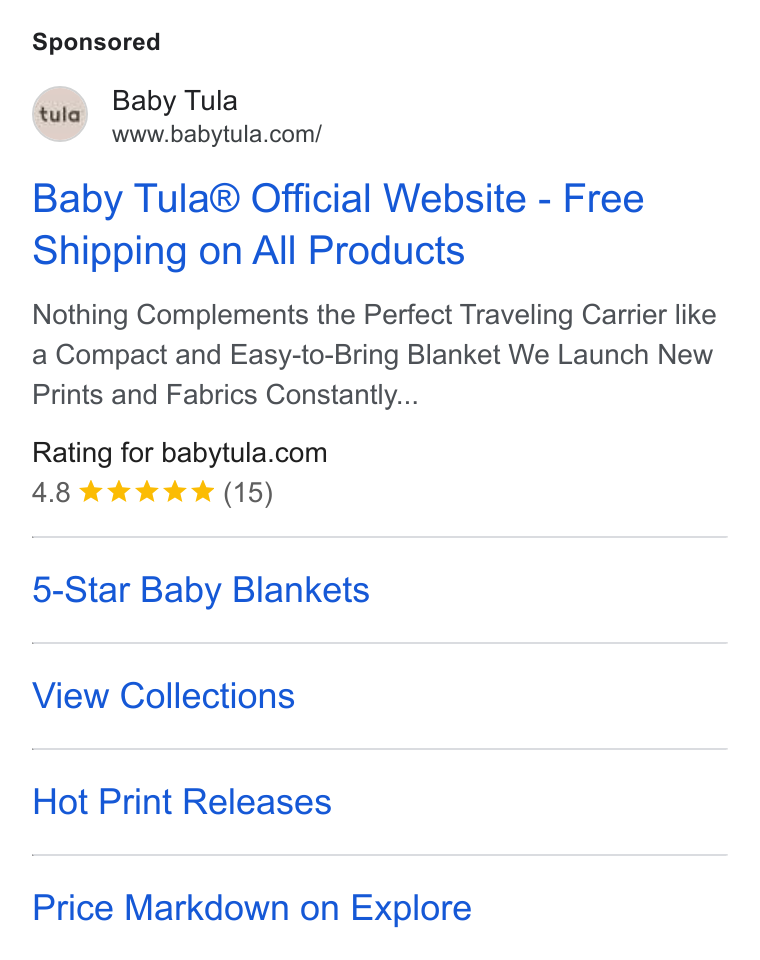Open the Hot Print Releases sitelink
The image size is (760, 960).
(182, 802)
